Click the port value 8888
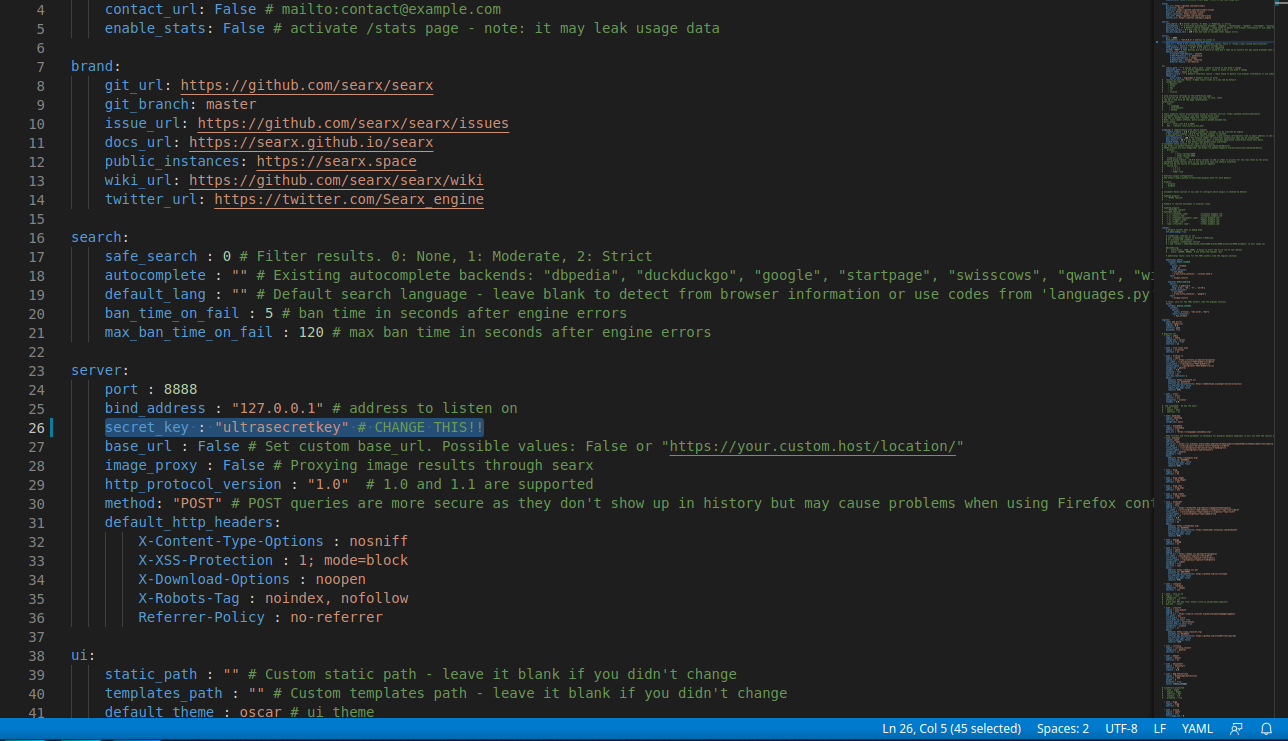The width and height of the screenshot is (1288, 741). (180, 390)
